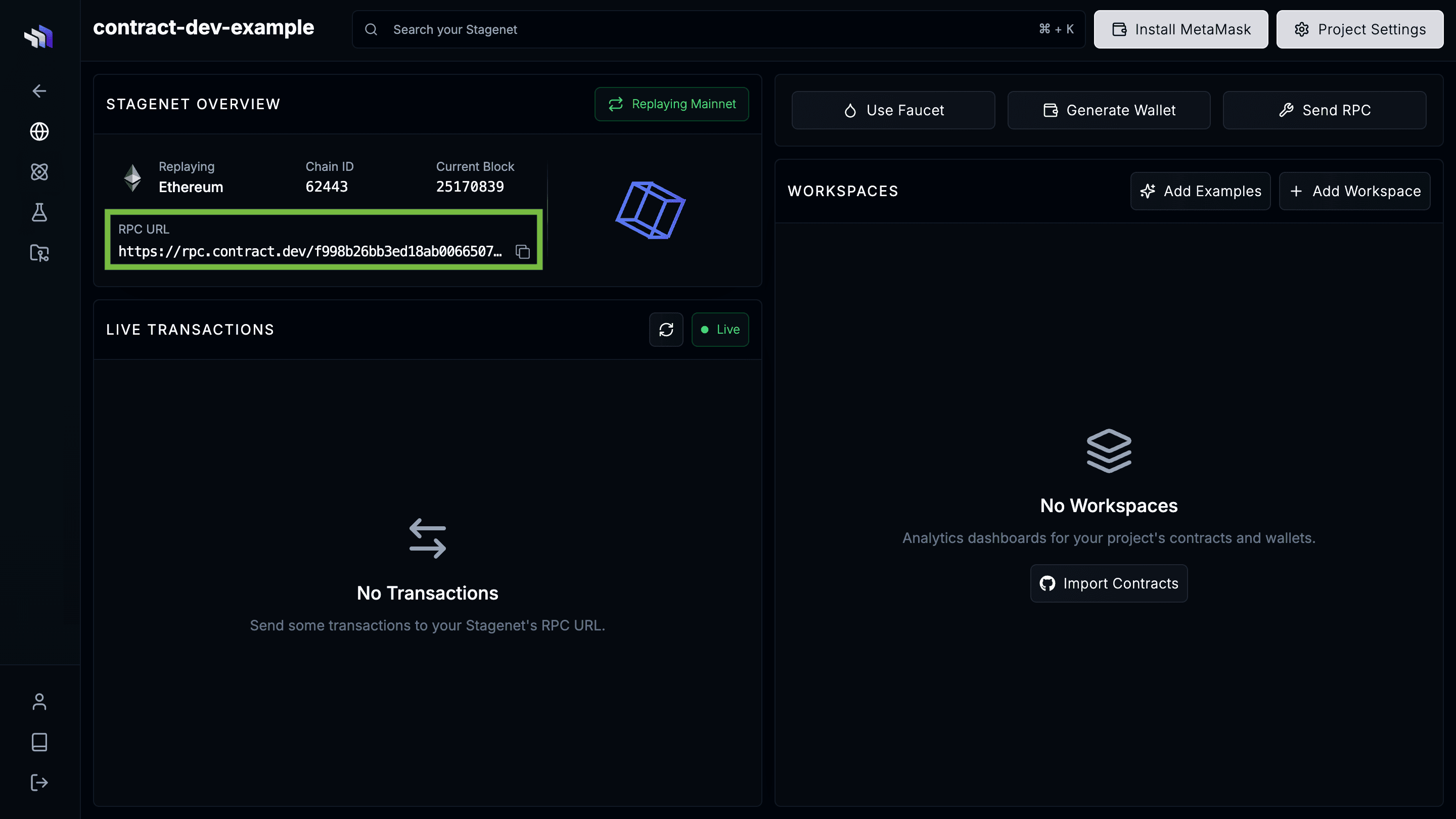Open Project Settings
Image resolution: width=1456 pixels, height=819 pixels.
point(1359,29)
